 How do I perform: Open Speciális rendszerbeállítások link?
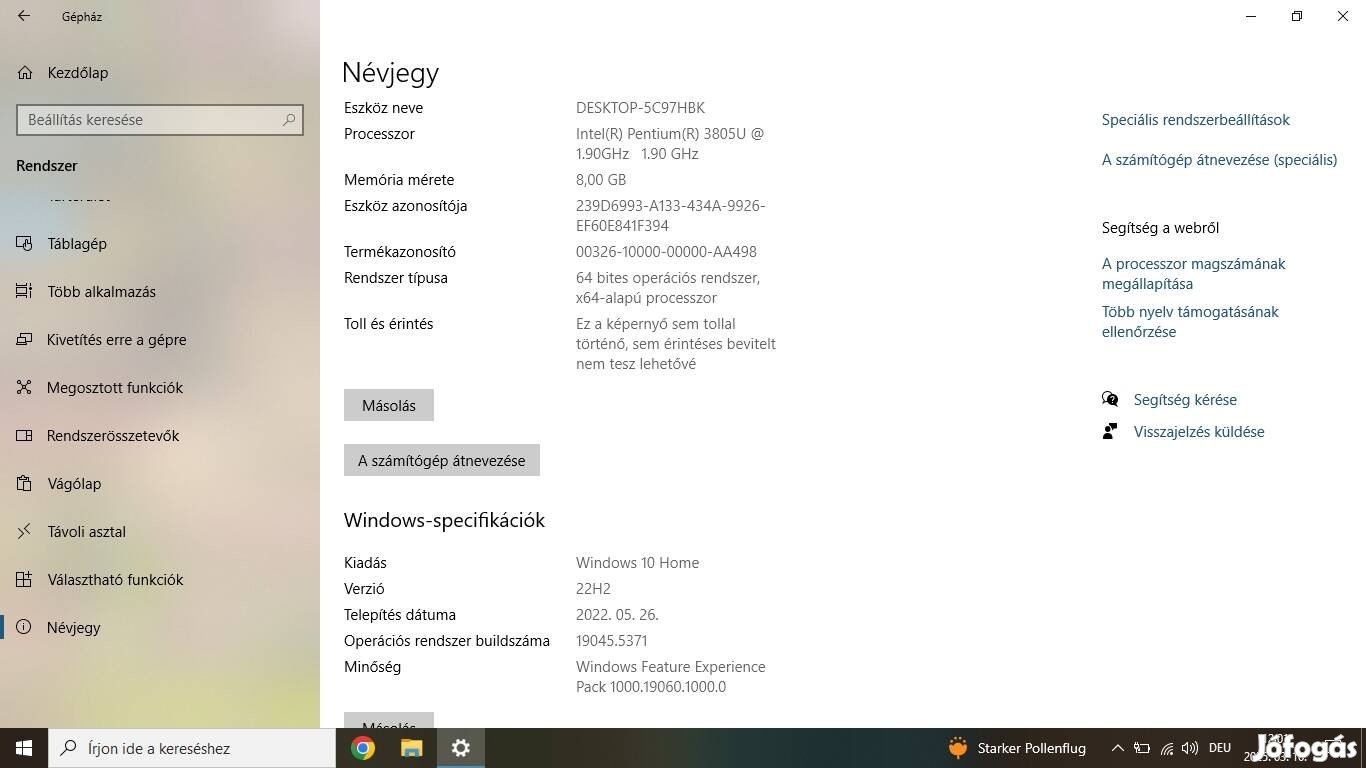coord(1195,120)
